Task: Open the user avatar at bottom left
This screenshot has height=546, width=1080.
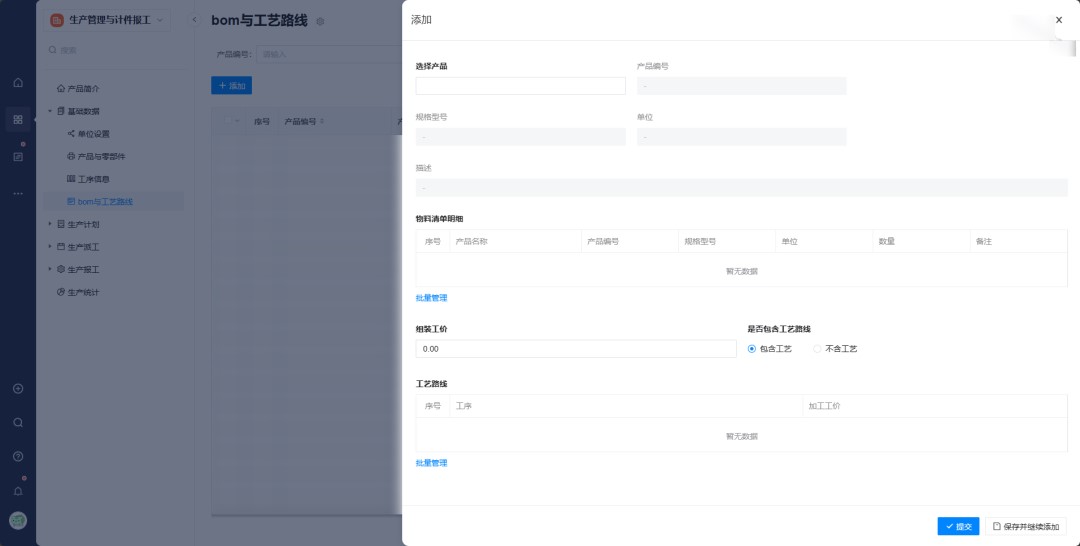Action: click(18, 521)
